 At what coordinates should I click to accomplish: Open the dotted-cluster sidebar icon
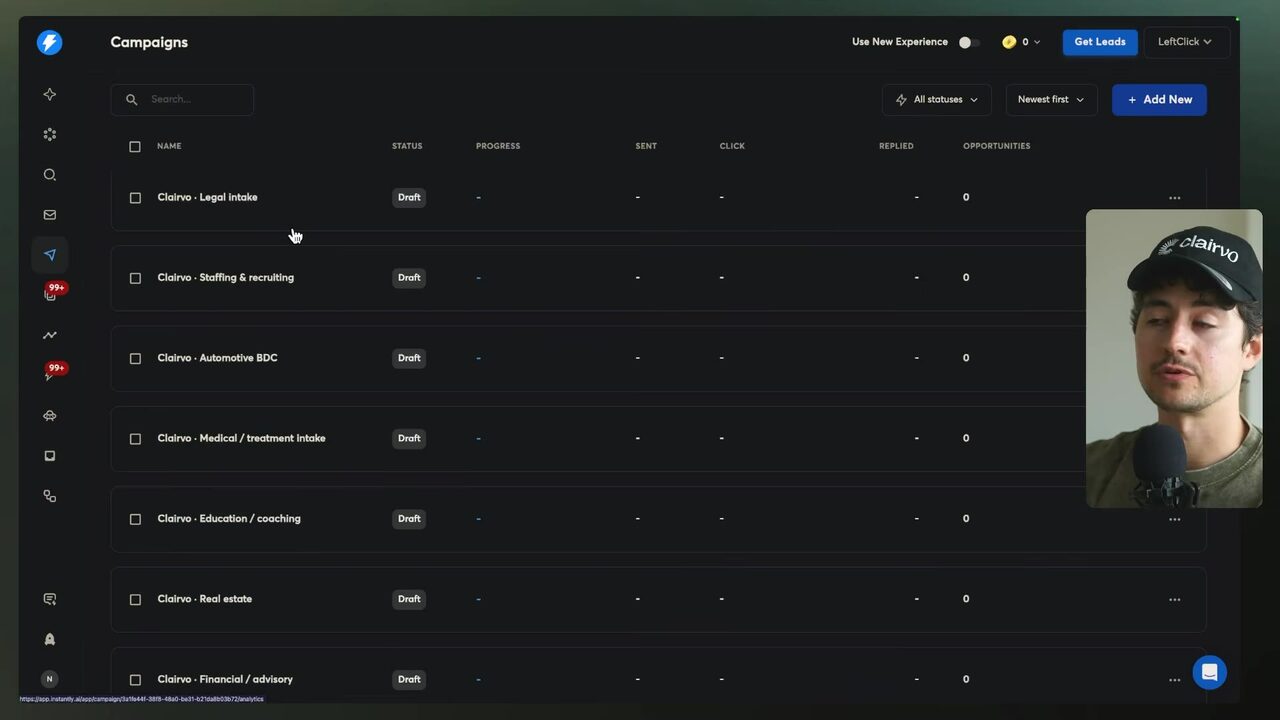[x=49, y=134]
